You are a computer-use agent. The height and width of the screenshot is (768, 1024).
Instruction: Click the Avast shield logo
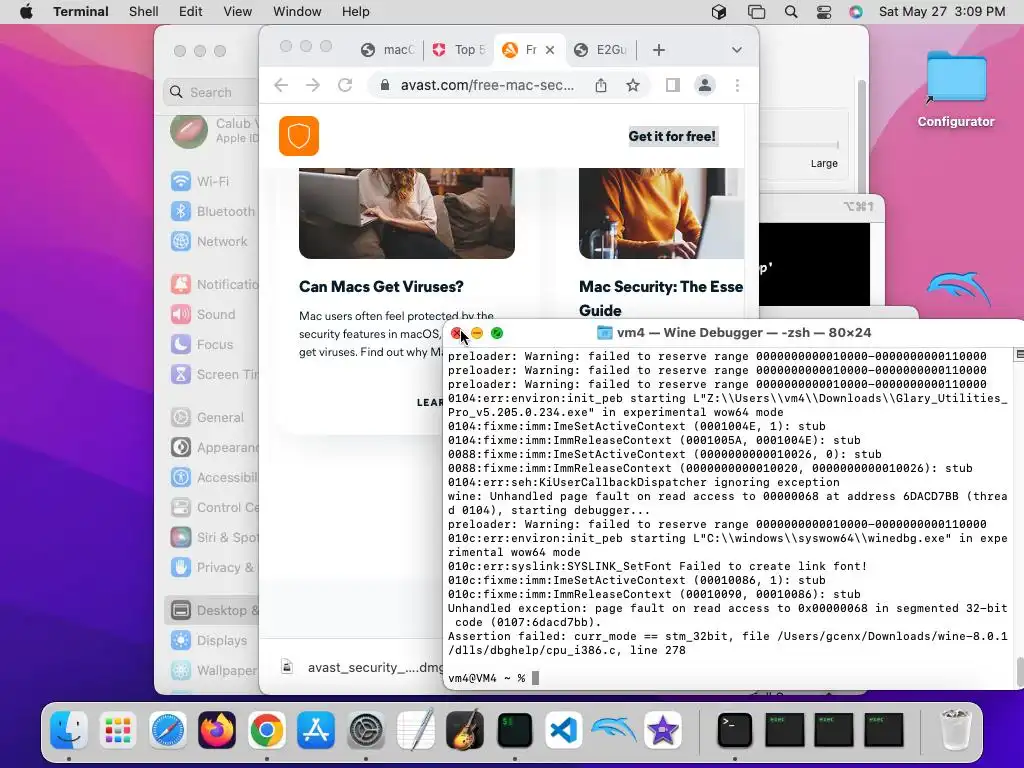299,136
